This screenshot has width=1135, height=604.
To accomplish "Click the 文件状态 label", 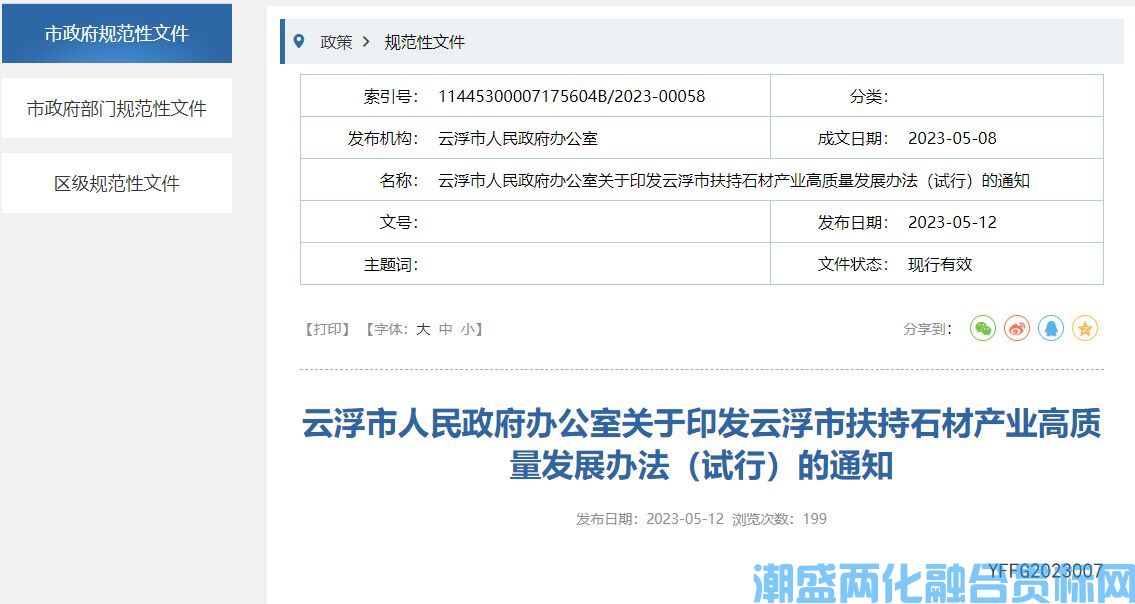I will coord(853,264).
